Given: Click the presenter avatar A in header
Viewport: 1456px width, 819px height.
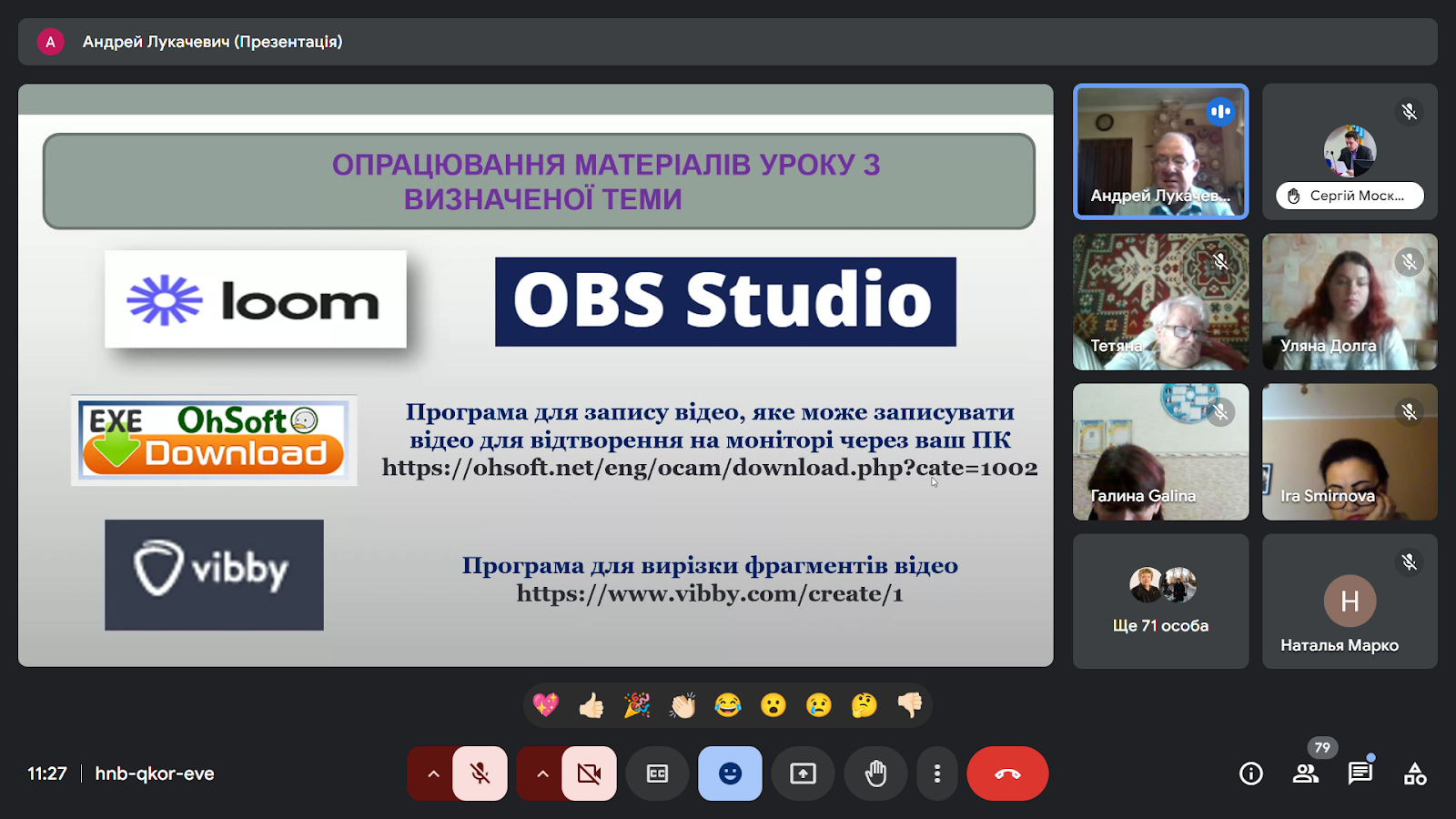Looking at the screenshot, I should pyautogui.click(x=50, y=42).
